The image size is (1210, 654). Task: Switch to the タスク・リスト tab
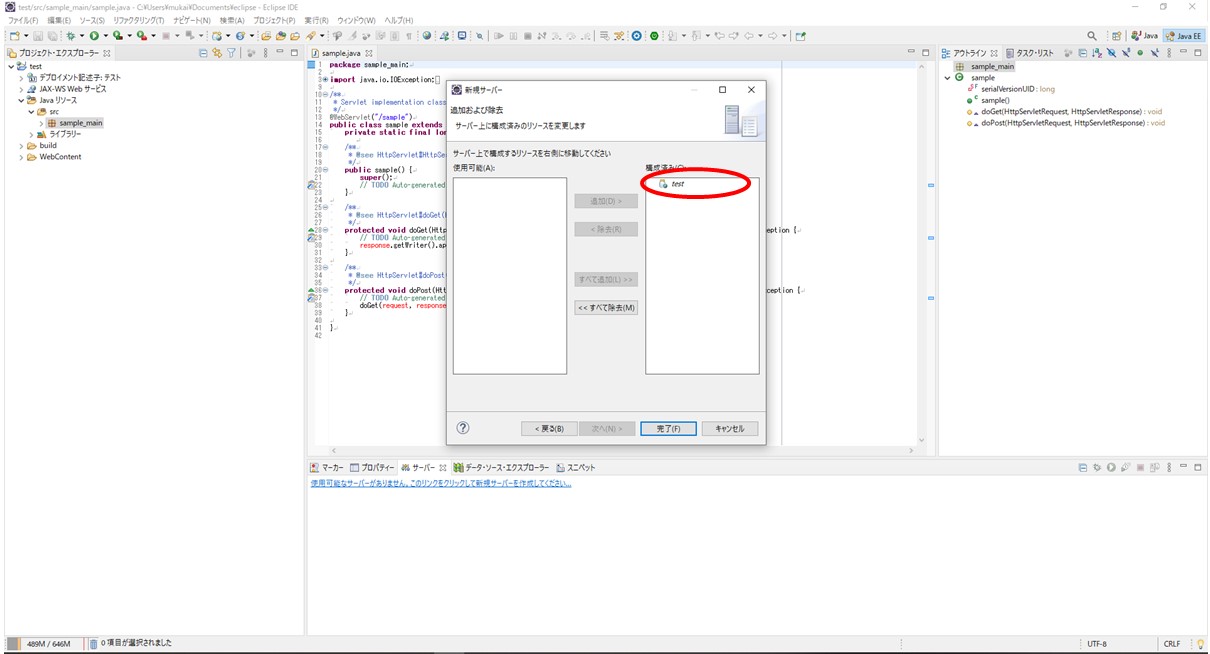(1029, 53)
